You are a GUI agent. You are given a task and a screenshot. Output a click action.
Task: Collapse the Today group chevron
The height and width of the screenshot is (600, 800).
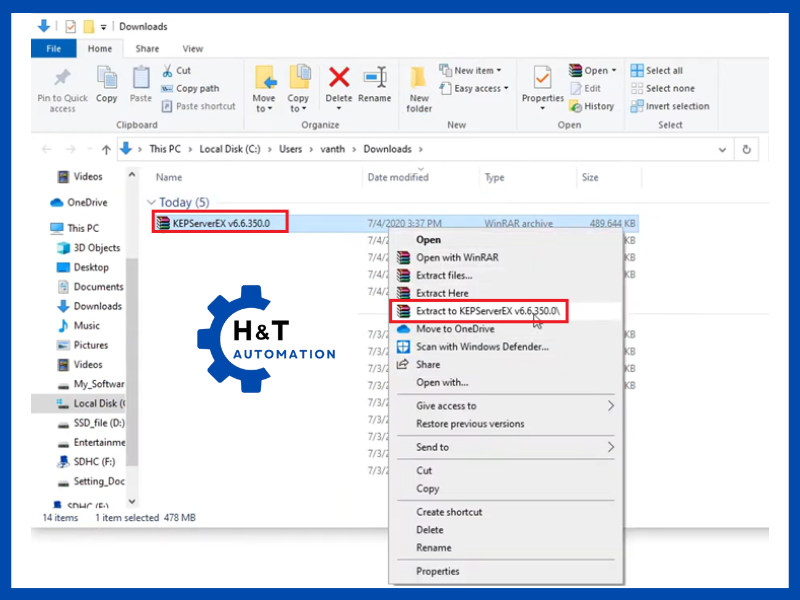pos(151,203)
